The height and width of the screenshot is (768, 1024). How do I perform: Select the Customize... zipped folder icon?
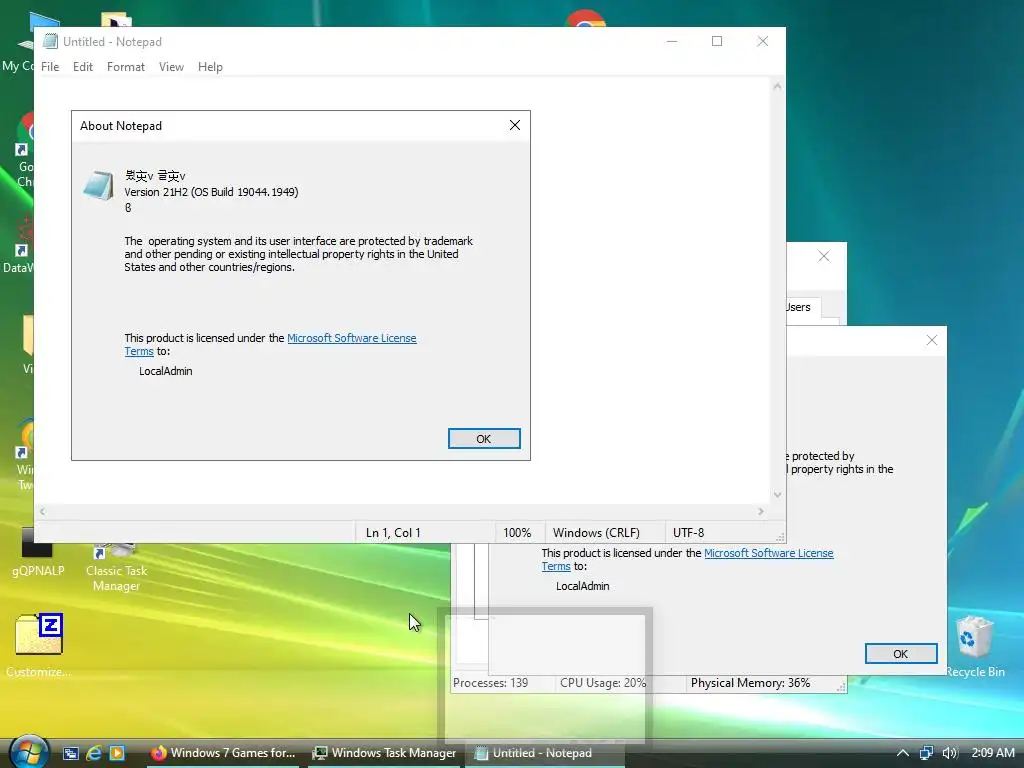pos(39,645)
